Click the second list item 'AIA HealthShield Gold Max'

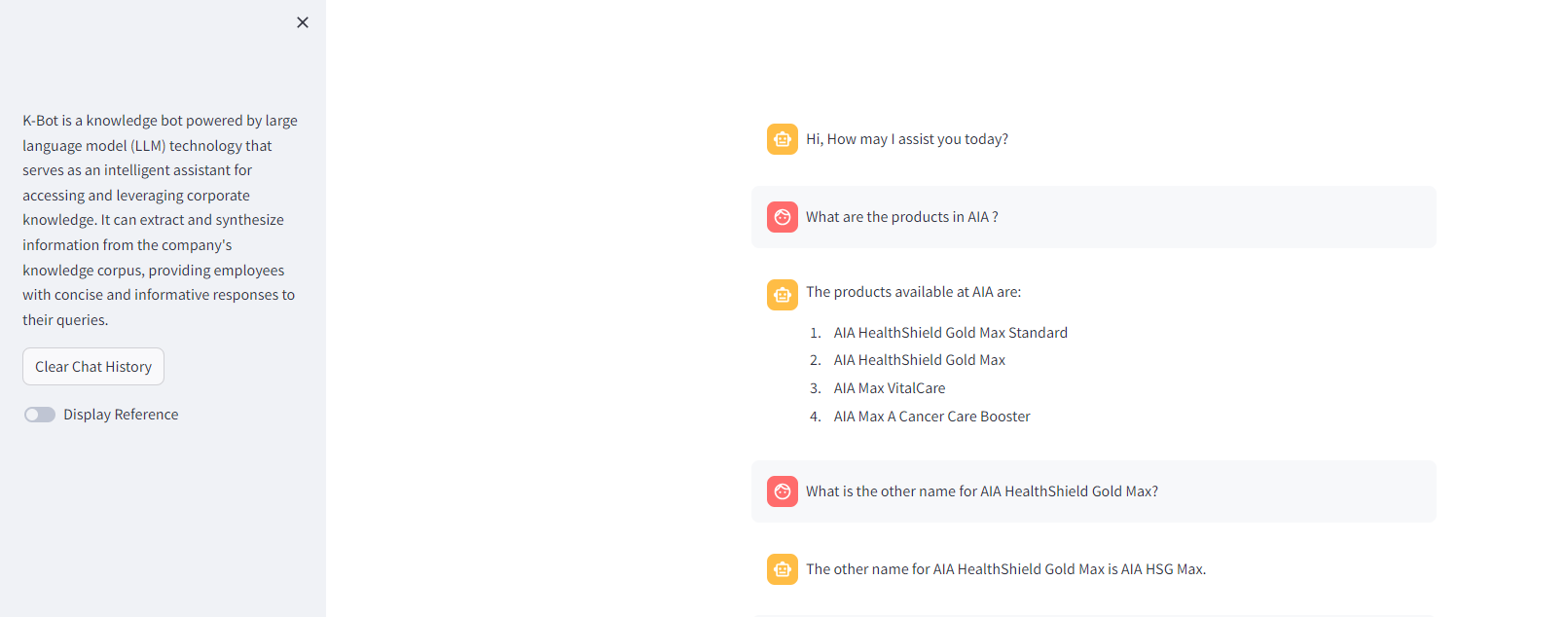[920, 360]
